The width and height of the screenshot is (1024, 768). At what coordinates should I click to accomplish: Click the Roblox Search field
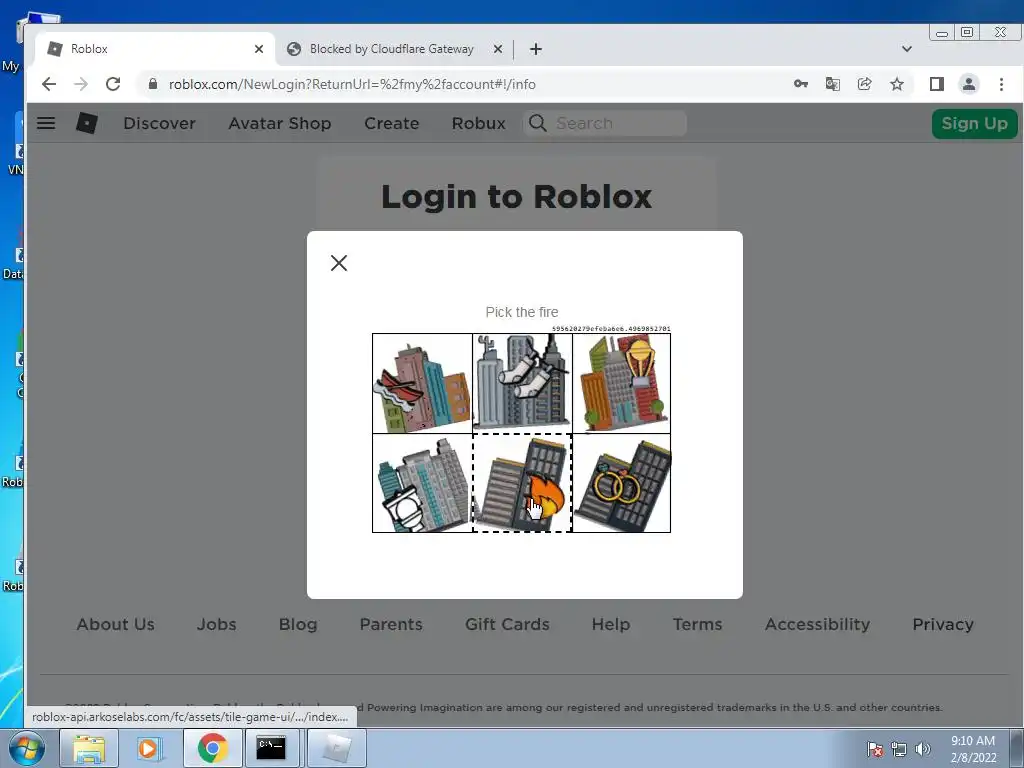click(x=605, y=123)
